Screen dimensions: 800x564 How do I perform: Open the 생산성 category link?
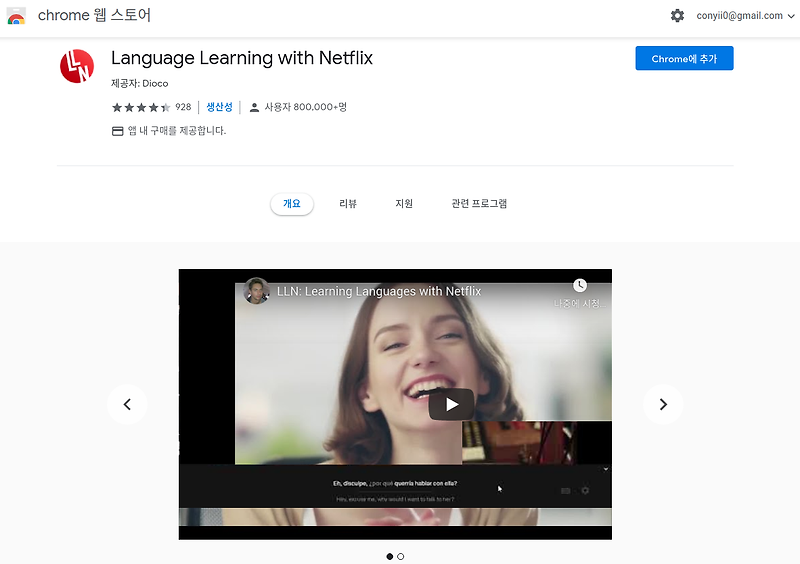(219, 107)
